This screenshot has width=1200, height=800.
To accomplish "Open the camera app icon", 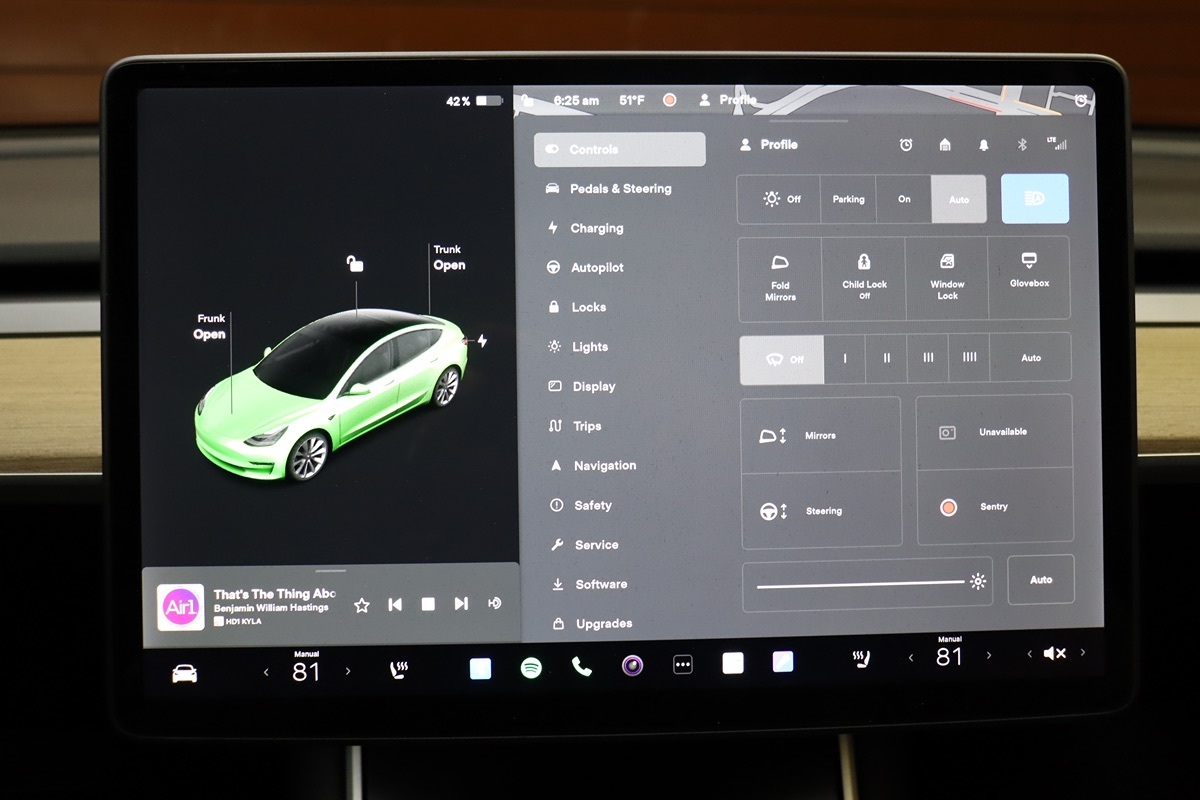I will pyautogui.click(x=632, y=666).
